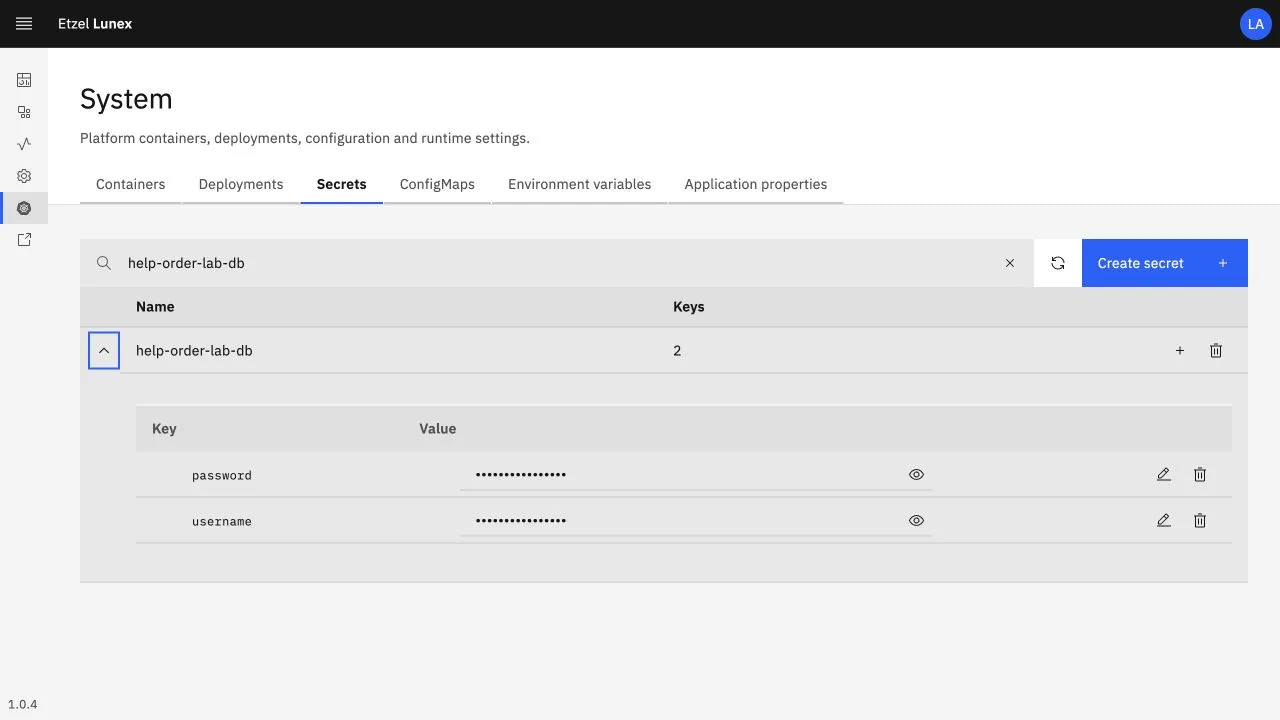The width and height of the screenshot is (1280, 720).
Task: Click the keys count 2 cell
Action: [677, 351]
